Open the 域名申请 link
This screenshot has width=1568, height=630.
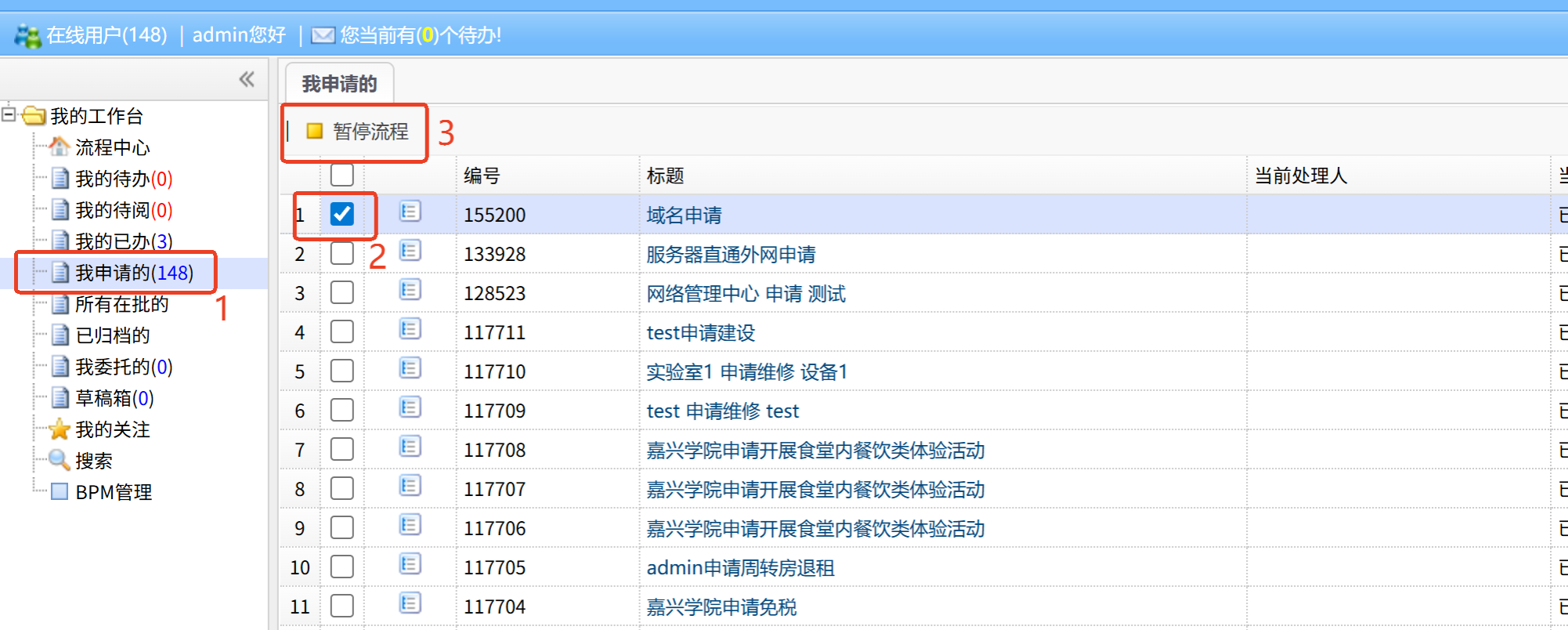point(684,215)
